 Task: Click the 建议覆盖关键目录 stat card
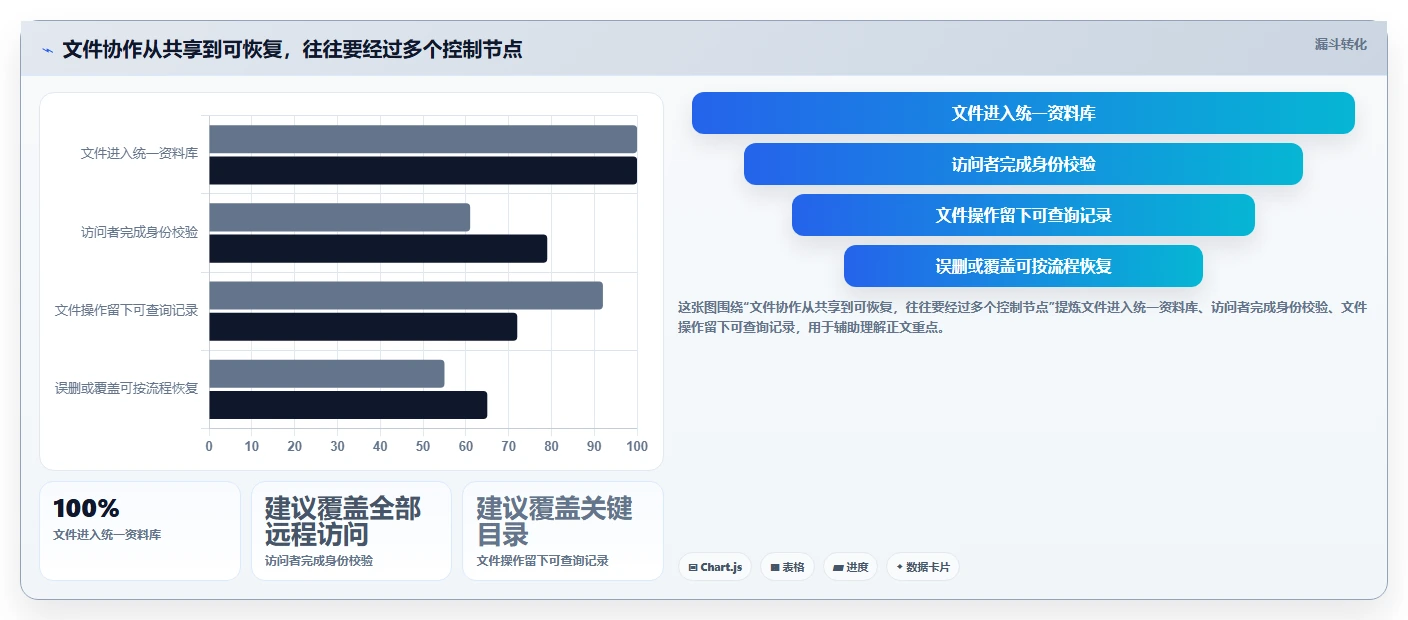563,531
